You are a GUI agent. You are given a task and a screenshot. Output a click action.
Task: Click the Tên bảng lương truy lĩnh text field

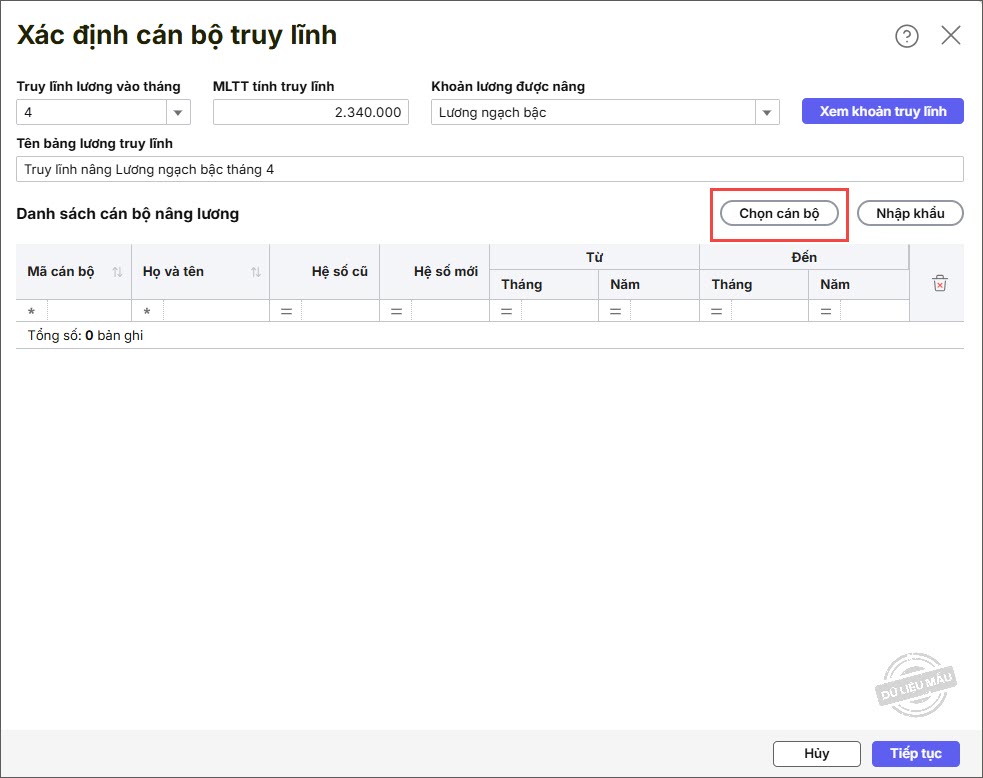(490, 169)
